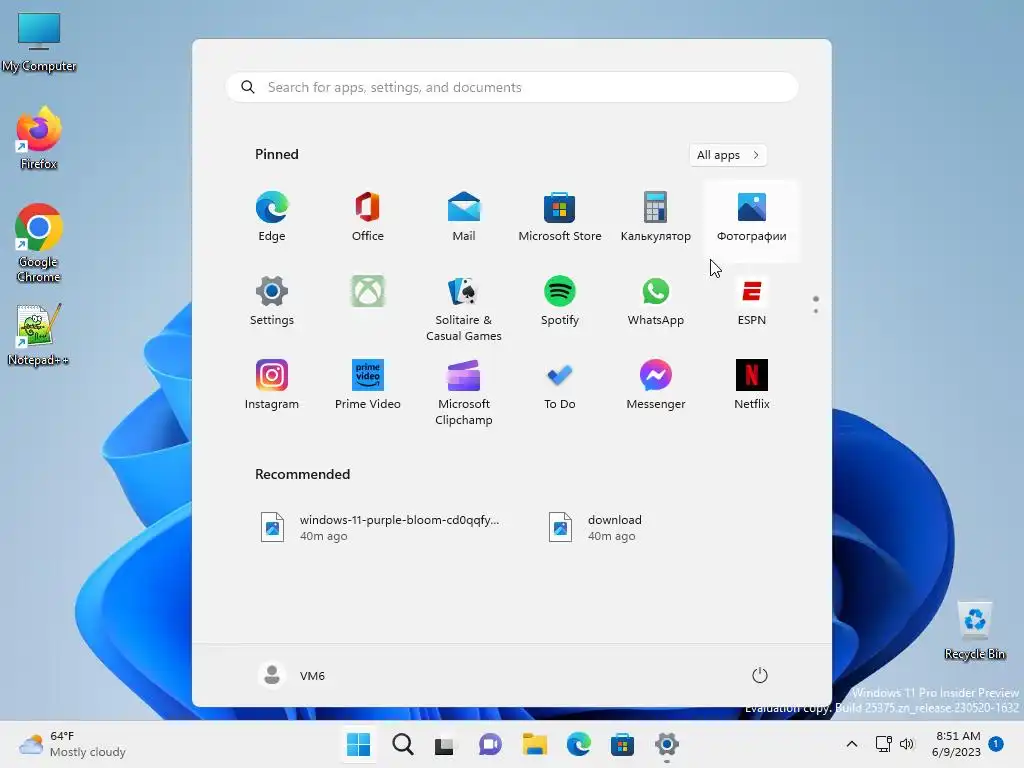
Task: Open the VM6 user account menu
Action: pos(291,675)
